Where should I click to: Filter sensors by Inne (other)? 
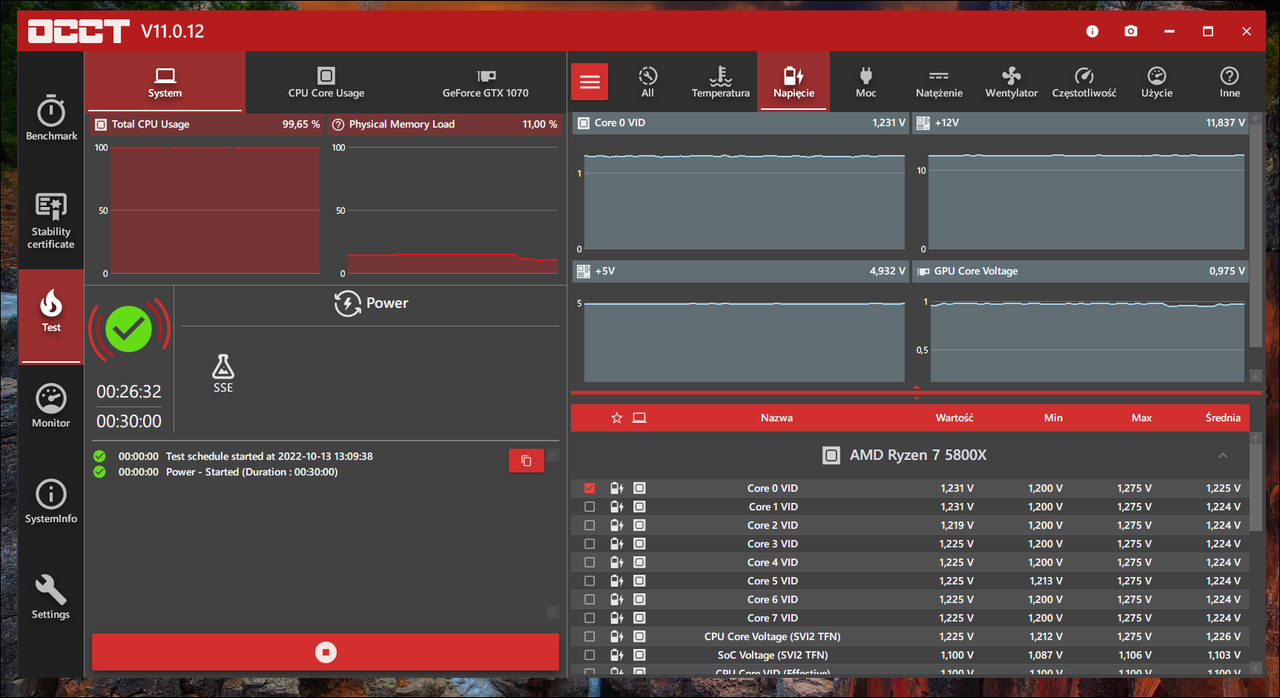[1230, 82]
